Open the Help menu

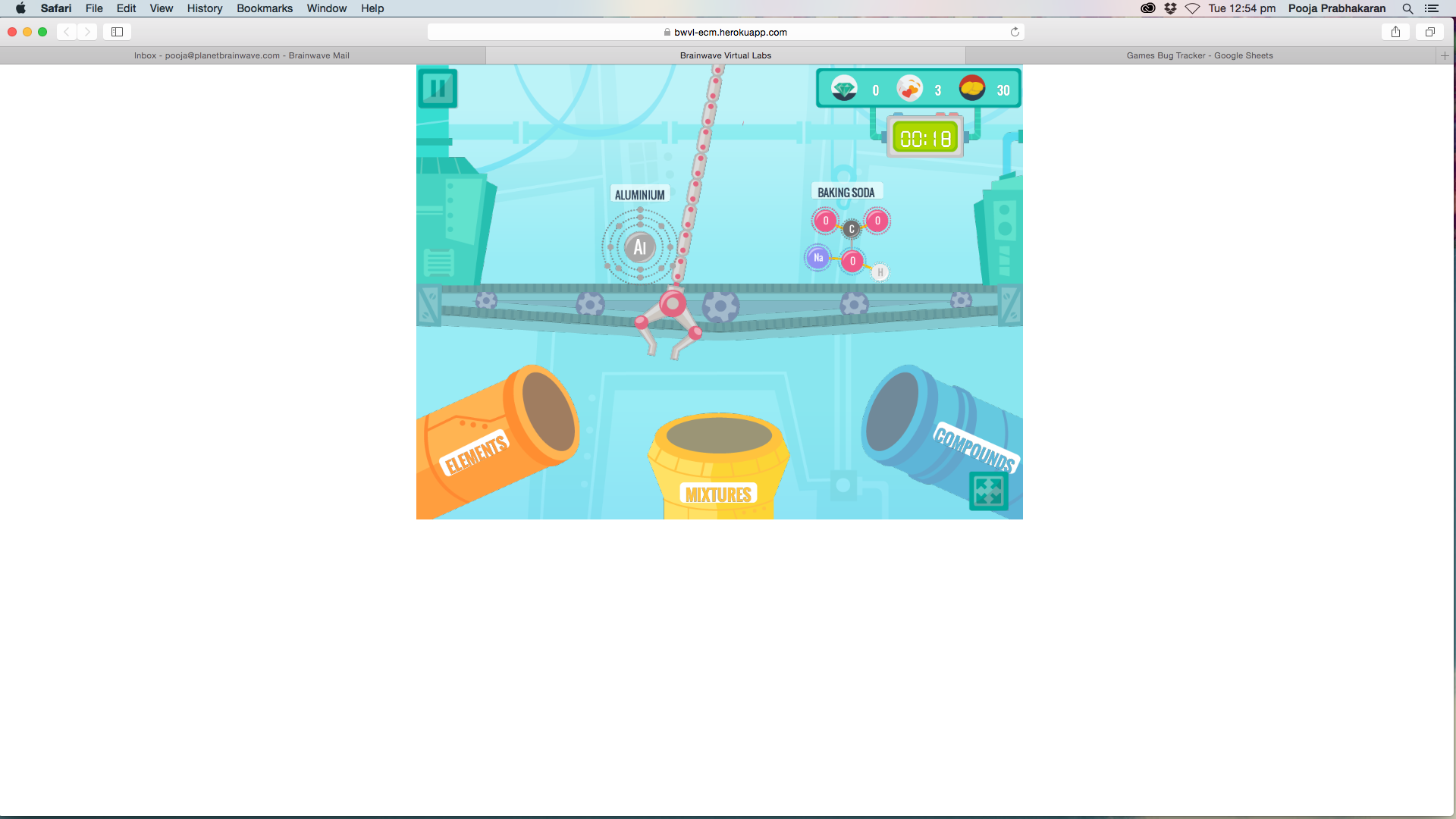372,8
